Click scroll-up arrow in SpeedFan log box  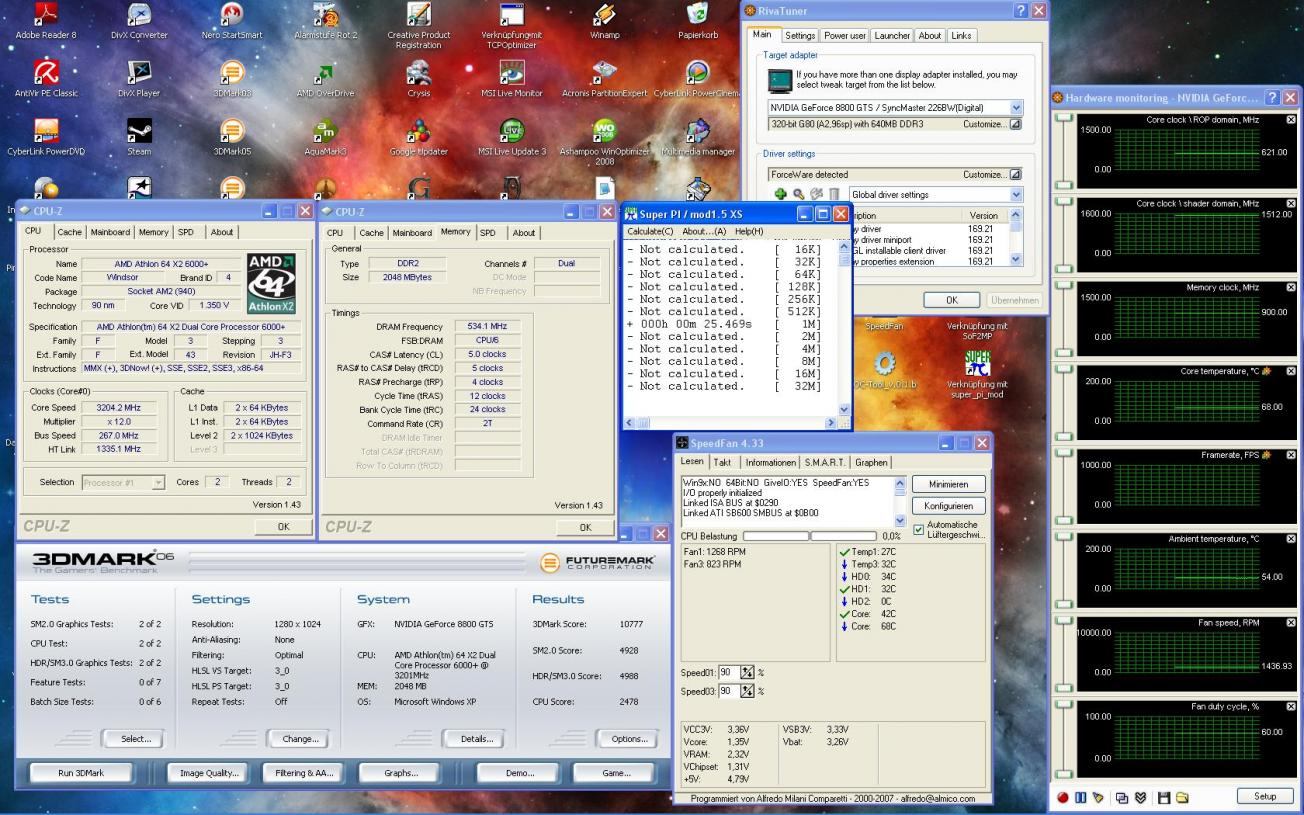click(x=899, y=482)
